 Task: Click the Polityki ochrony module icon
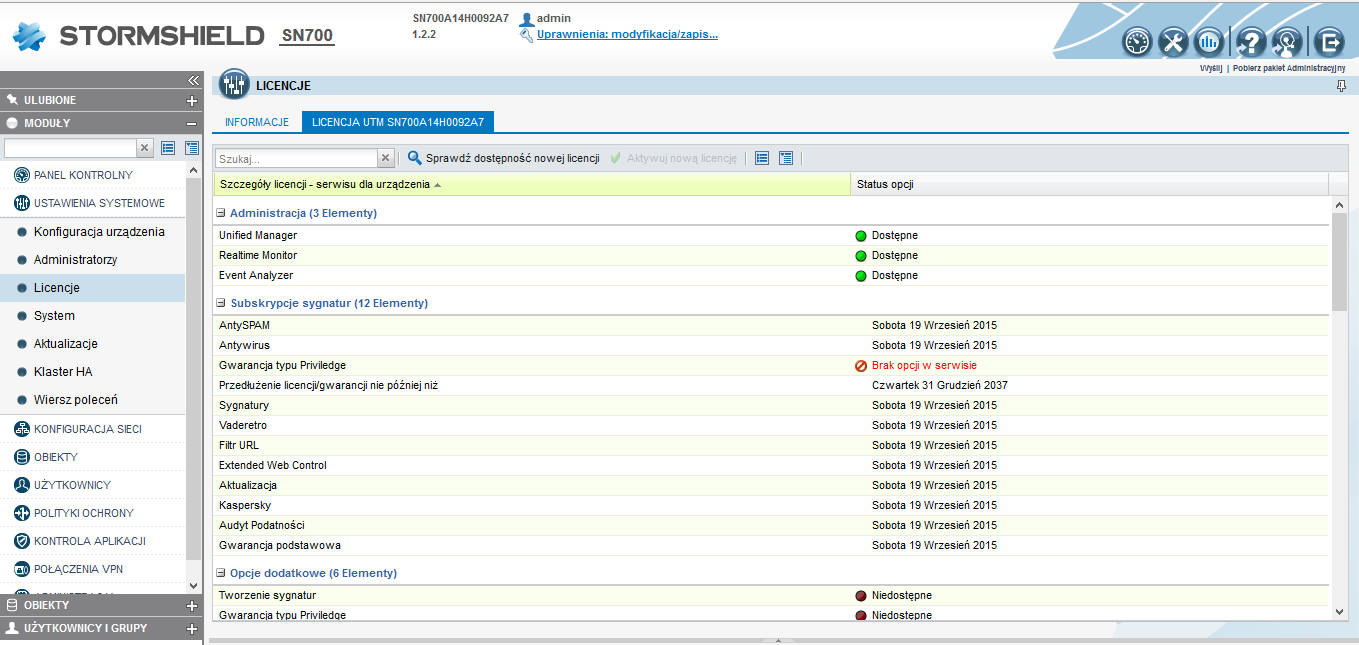click(22, 513)
